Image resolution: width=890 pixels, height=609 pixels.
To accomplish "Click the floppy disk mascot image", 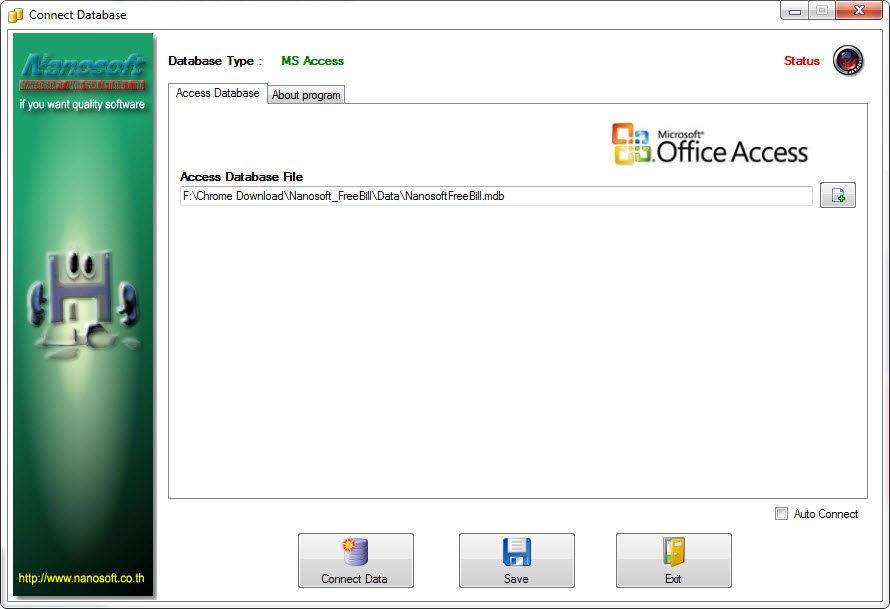I will tap(83, 300).
